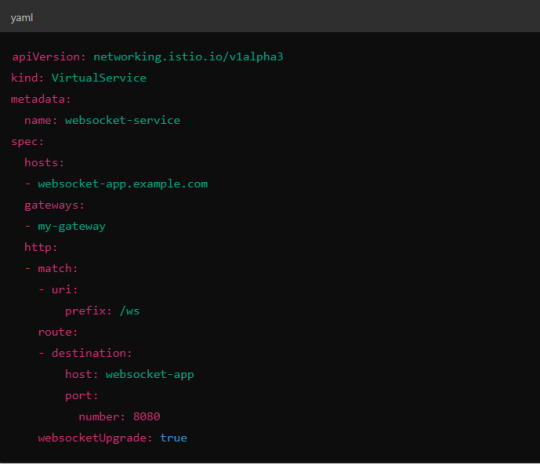This screenshot has height=465, width=540.
Task: Click the hosts key
Action: [44, 163]
